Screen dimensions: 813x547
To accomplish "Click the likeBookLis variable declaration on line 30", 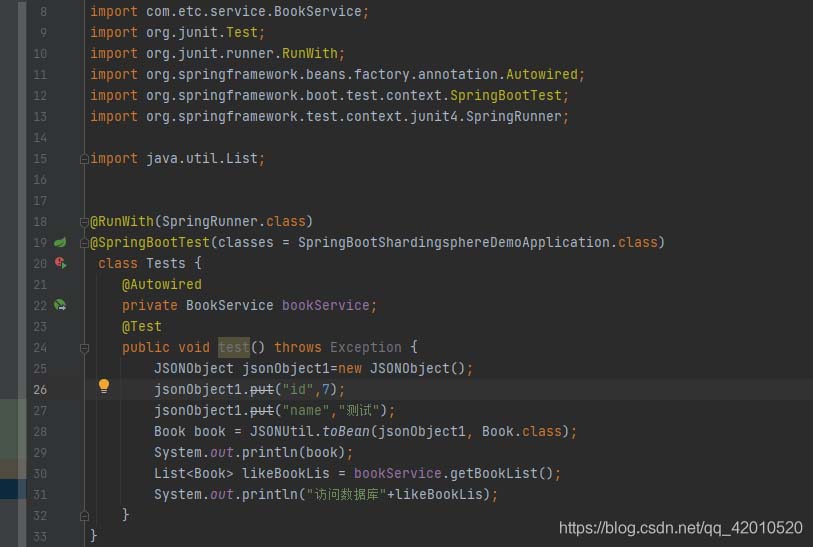I will [285, 473].
